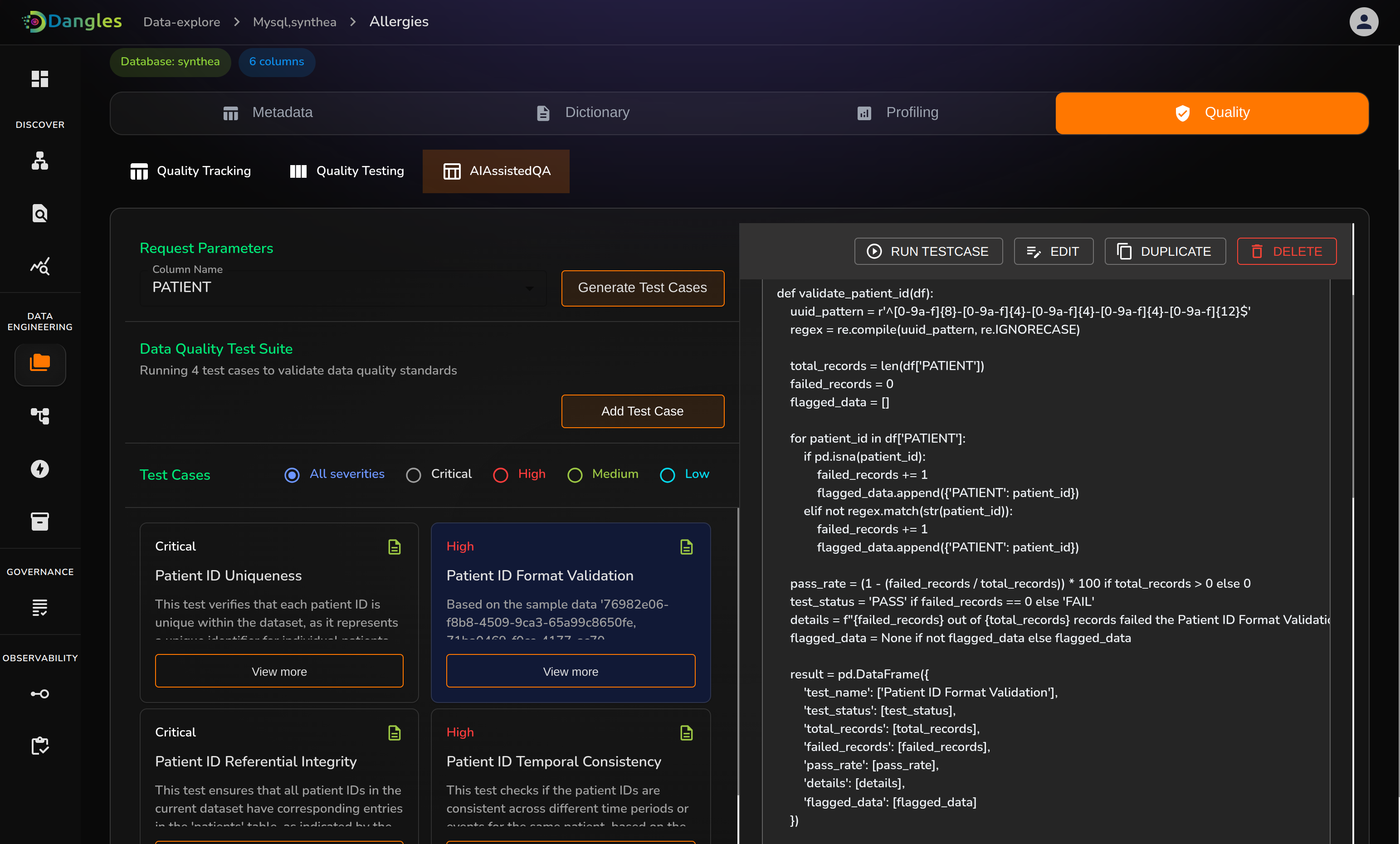Select the Critical severity radio button

(414, 474)
